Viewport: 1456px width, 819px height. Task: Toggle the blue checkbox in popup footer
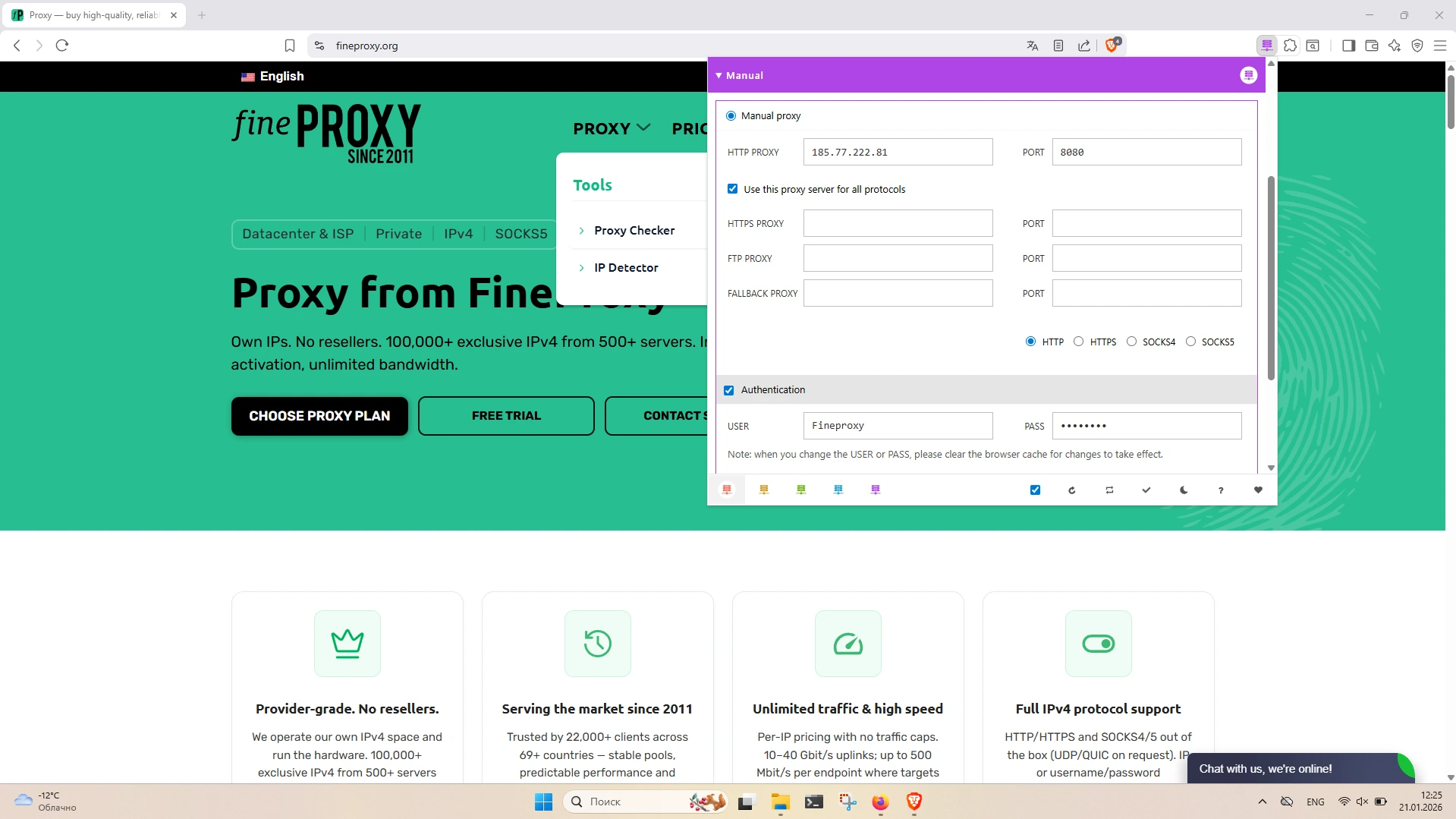click(1035, 490)
